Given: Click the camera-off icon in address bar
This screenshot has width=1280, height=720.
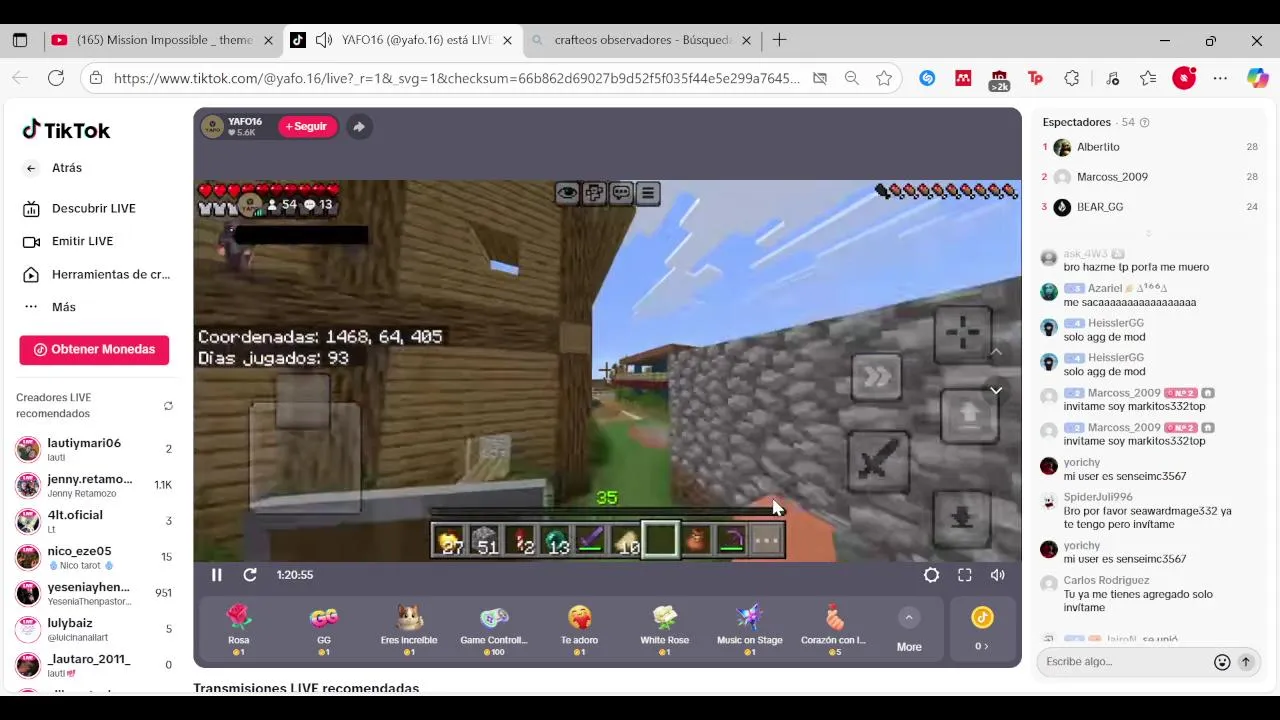Looking at the screenshot, I should coord(820,78).
